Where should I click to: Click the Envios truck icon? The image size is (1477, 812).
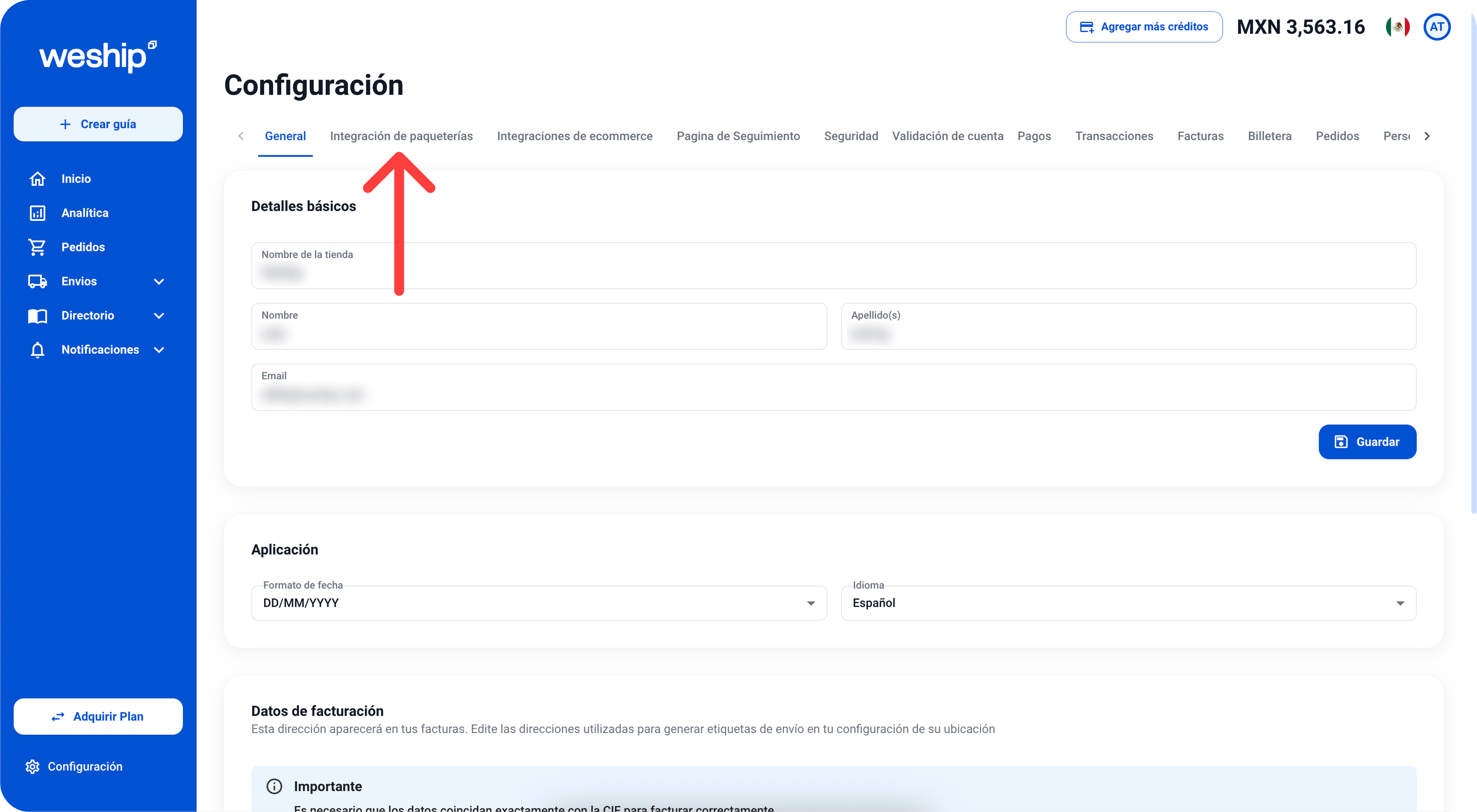pos(37,281)
